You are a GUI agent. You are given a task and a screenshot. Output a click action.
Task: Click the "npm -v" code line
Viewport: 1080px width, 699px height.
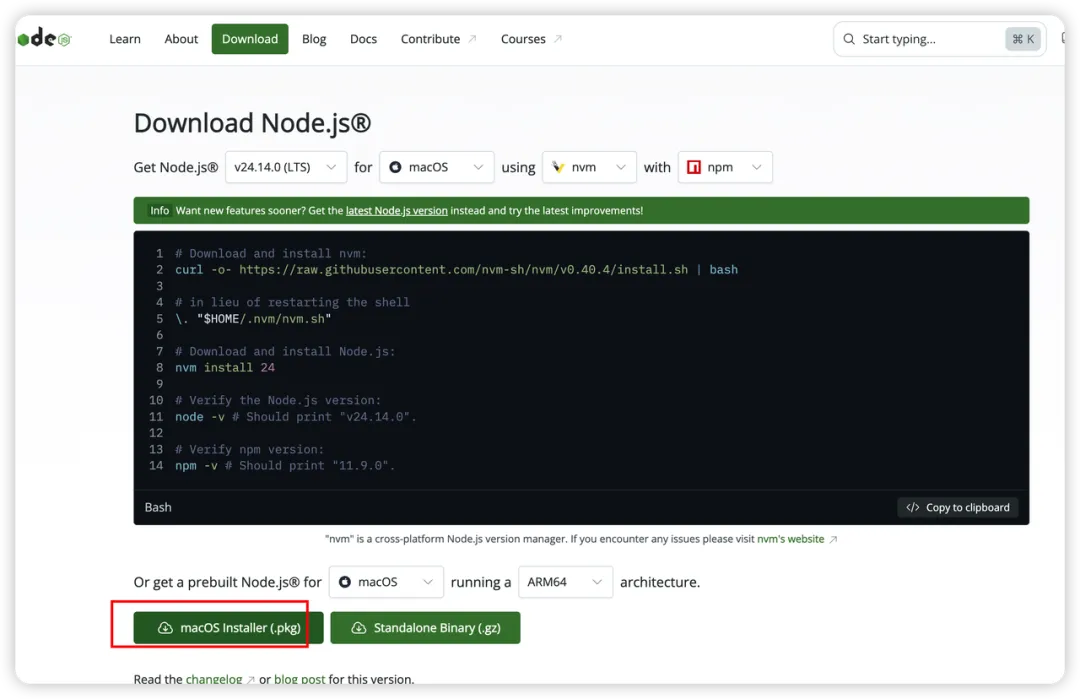pos(285,466)
